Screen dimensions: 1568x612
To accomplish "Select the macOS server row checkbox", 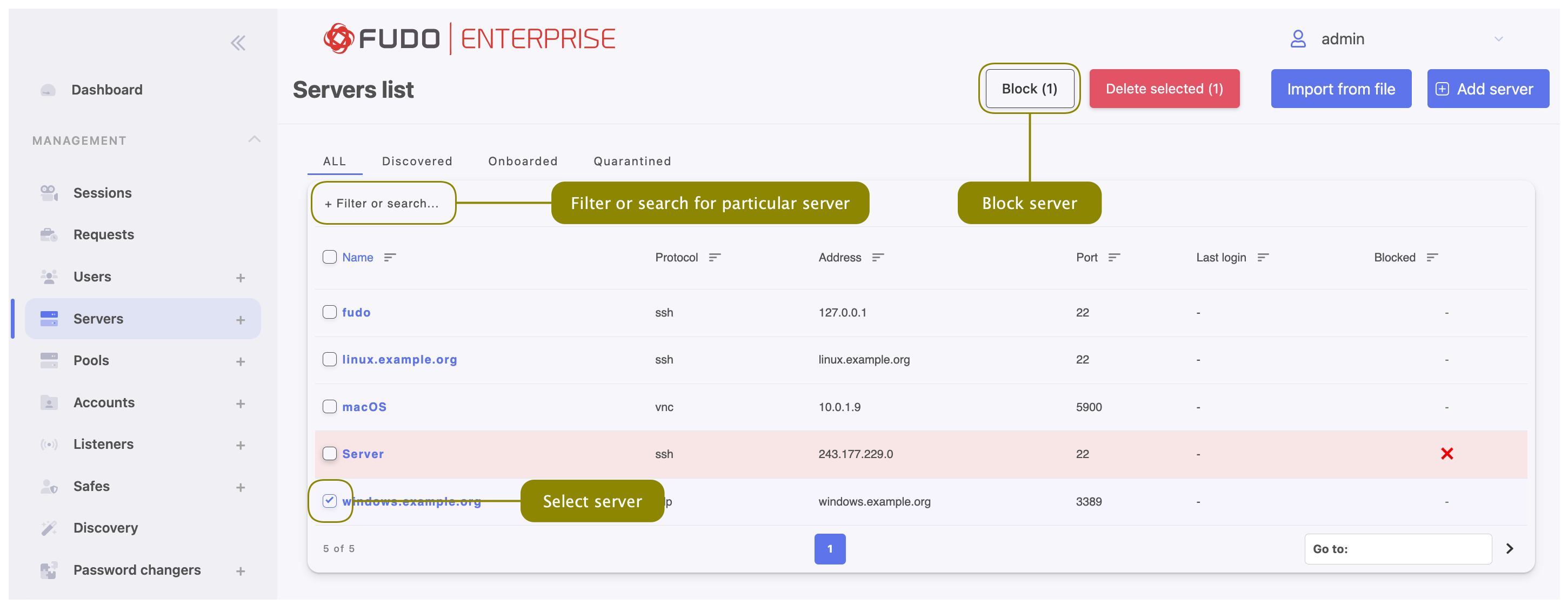I will [x=329, y=406].
